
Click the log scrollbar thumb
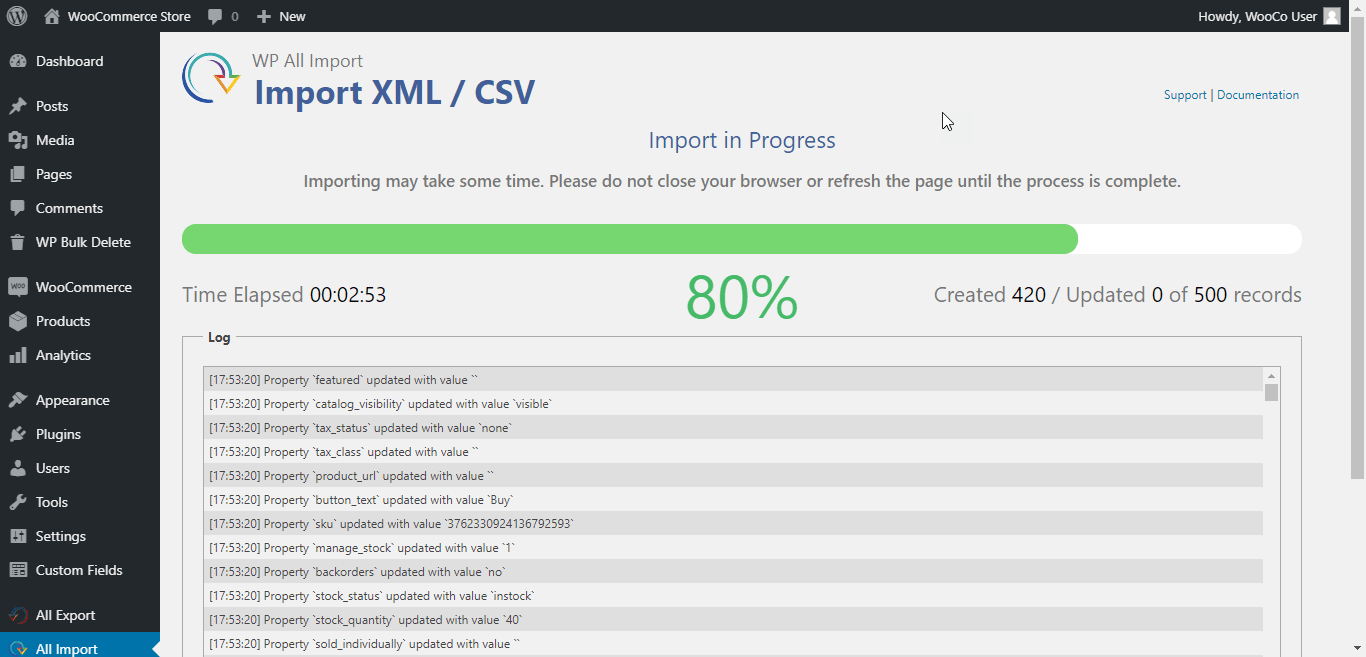tap(1271, 391)
